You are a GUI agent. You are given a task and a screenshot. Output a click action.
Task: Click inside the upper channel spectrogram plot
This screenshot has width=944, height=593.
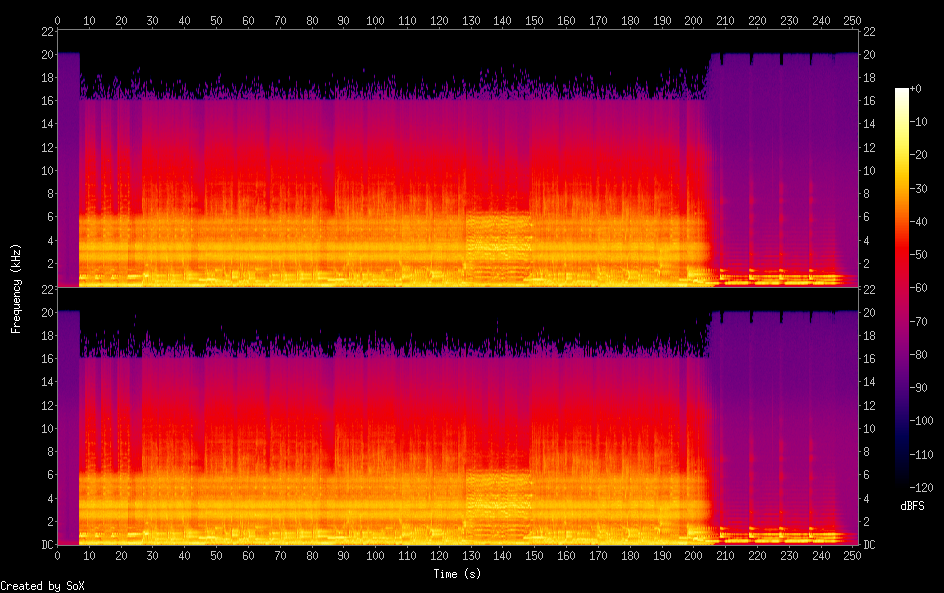tap(458, 158)
